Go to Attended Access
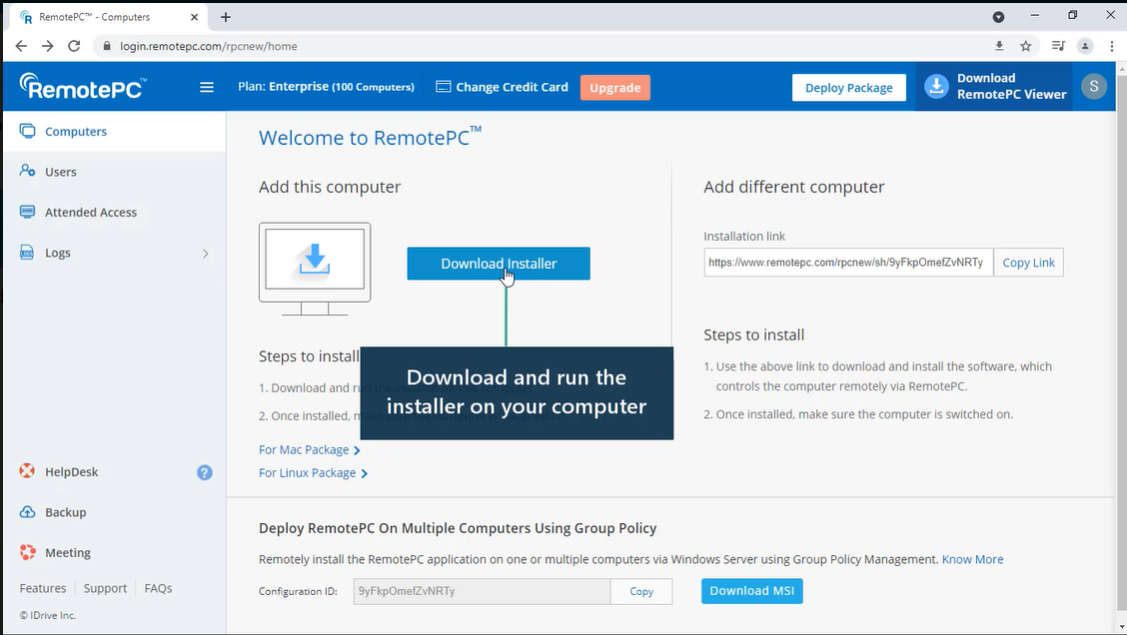Image resolution: width=1127 pixels, height=635 pixels. point(91,212)
